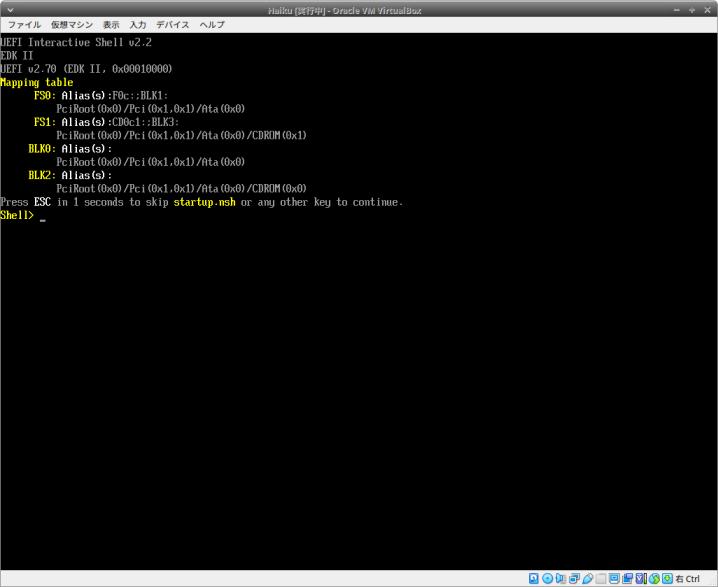Click the device path ending CDROM(0x0)
Image resolution: width=718 pixels, height=587 pixels.
[x=181, y=189]
